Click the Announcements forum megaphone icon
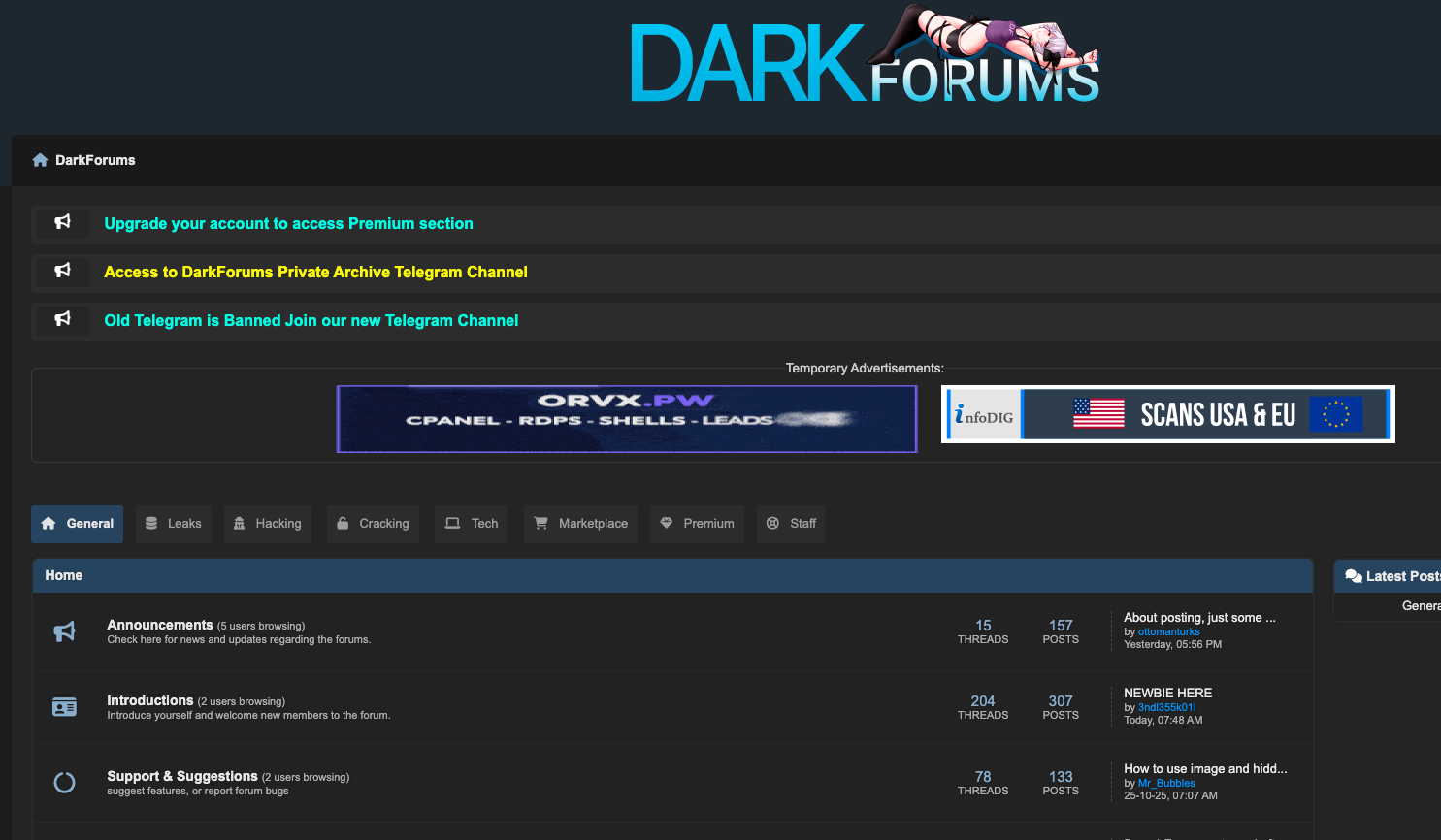 click(x=64, y=631)
